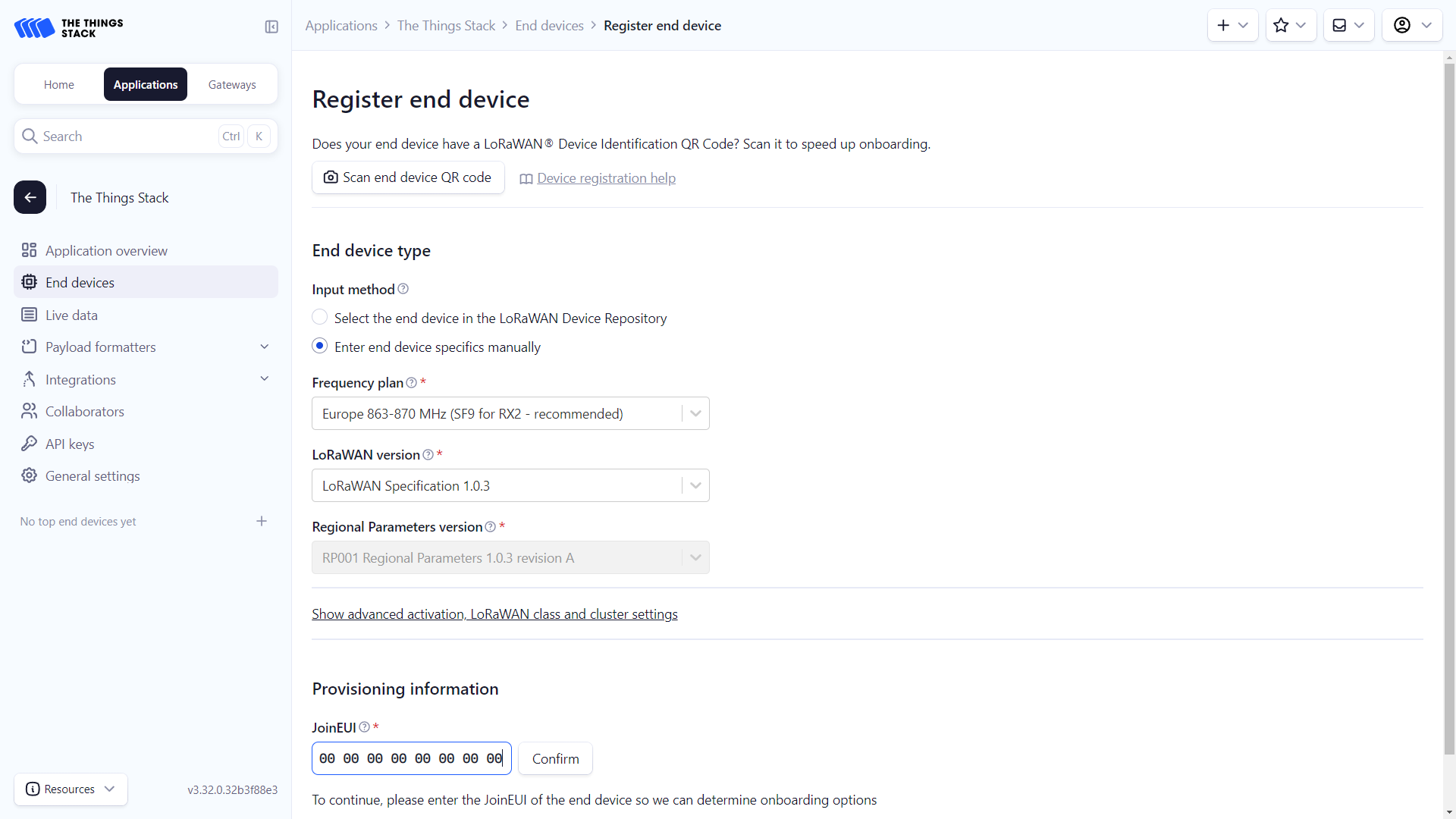Click the Applications tab

(x=145, y=84)
